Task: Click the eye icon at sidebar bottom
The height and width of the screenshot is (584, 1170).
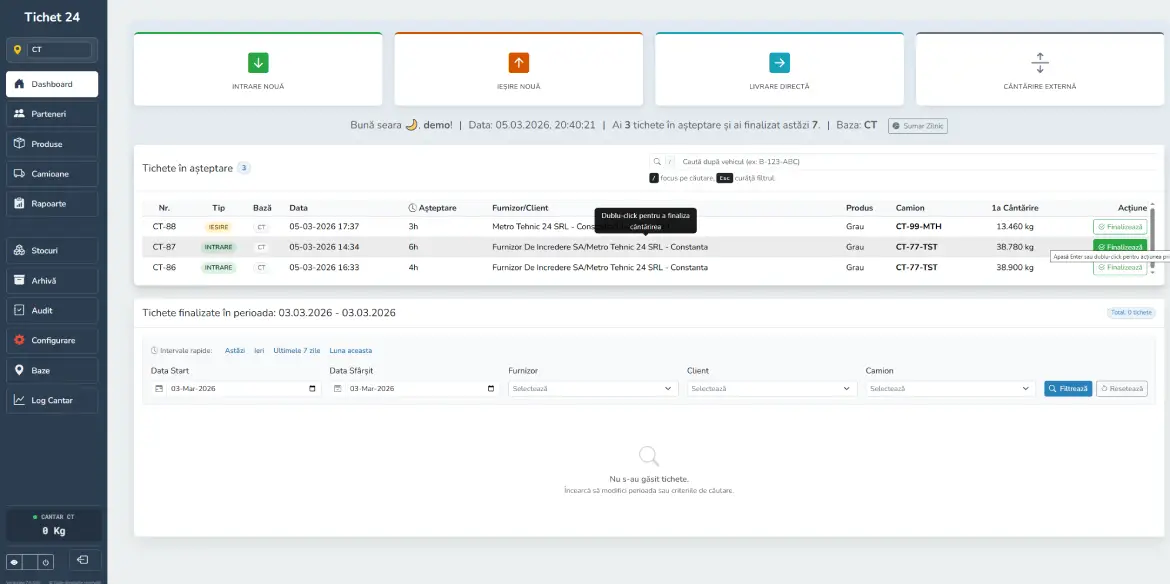Action: pyautogui.click(x=16, y=561)
